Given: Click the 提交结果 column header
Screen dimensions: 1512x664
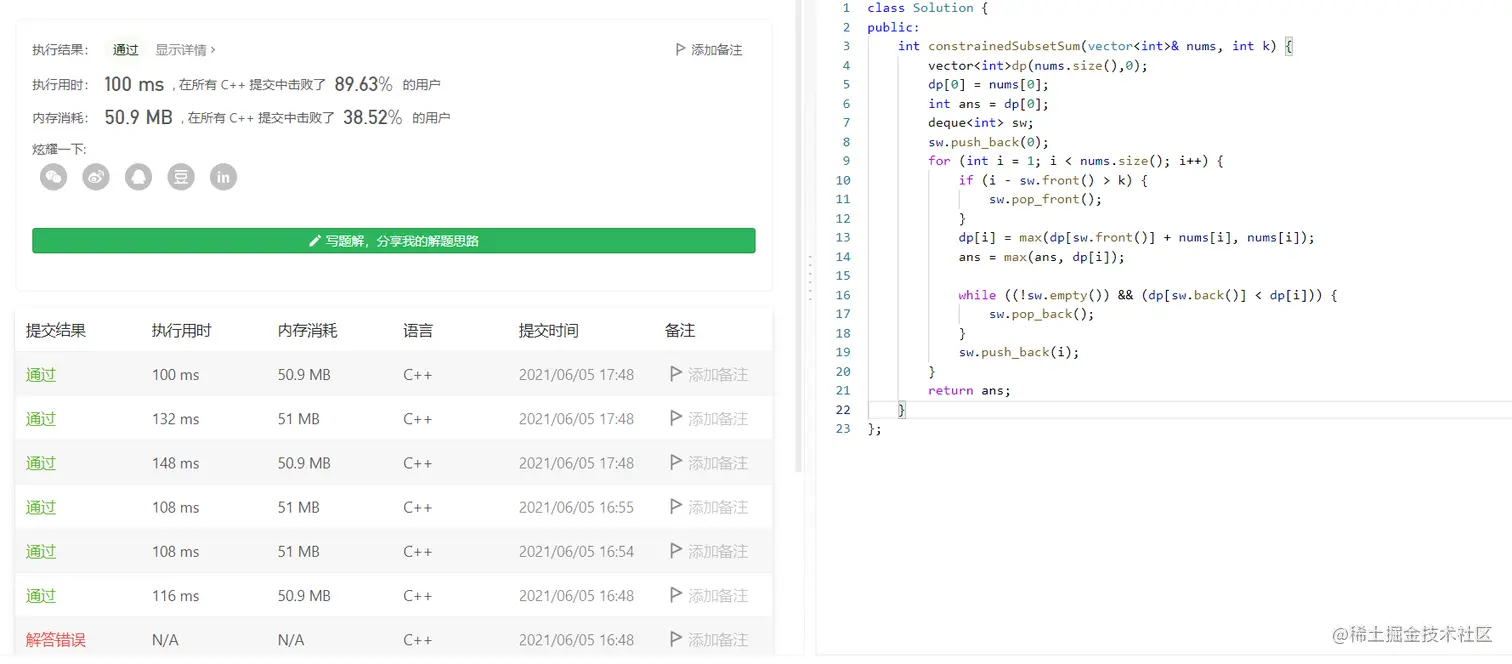Looking at the screenshot, I should [56, 330].
